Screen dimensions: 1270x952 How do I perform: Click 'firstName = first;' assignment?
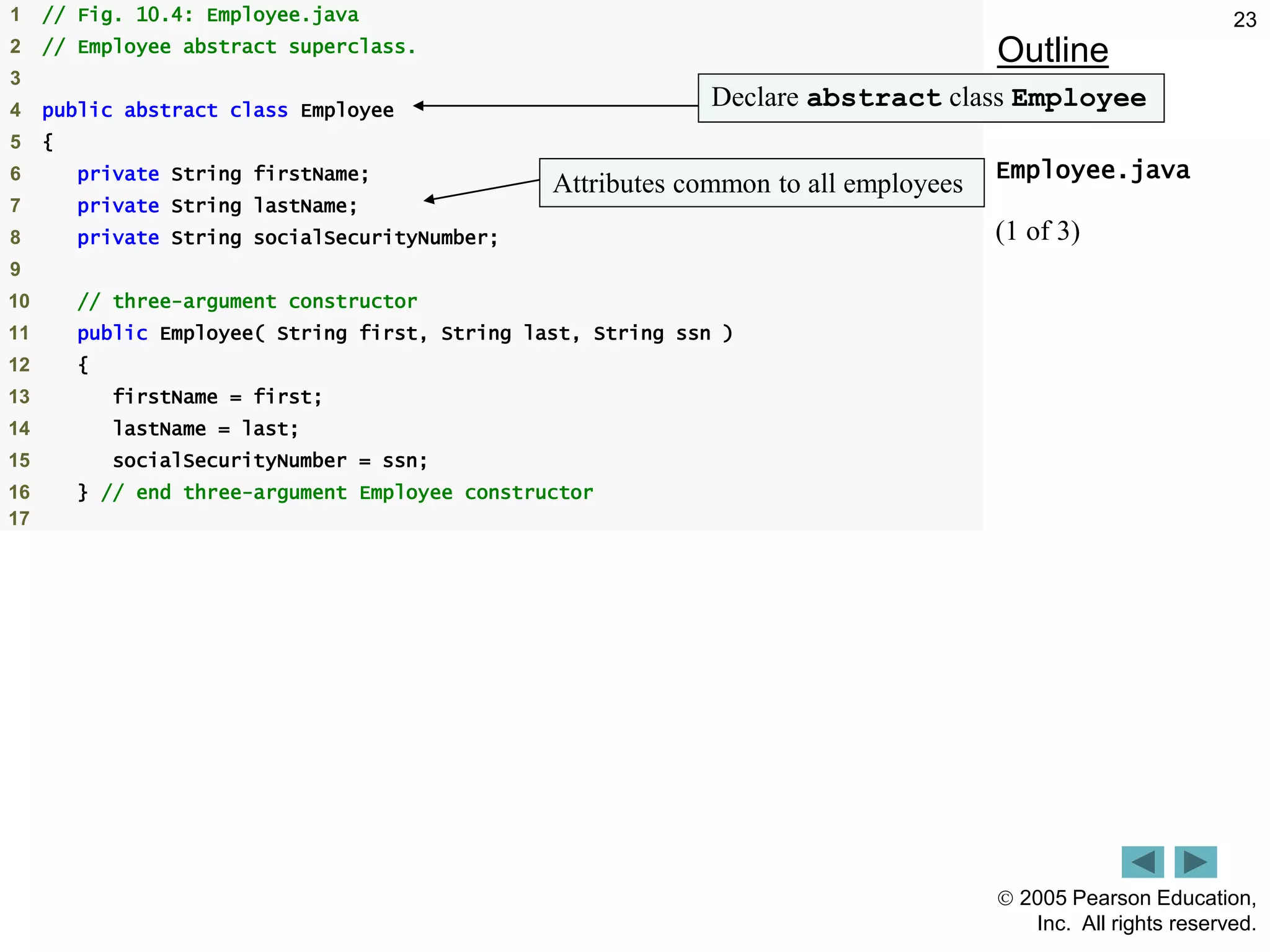click(218, 397)
